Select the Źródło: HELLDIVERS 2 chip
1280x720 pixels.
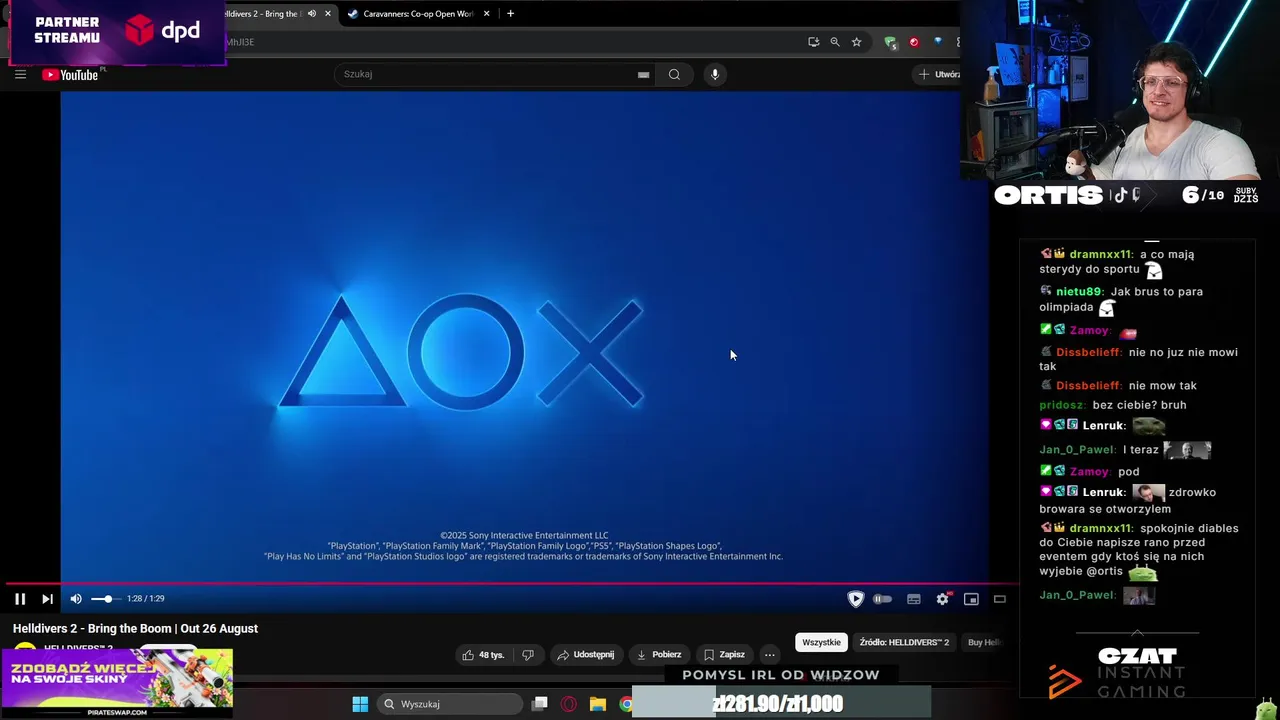pos(904,642)
